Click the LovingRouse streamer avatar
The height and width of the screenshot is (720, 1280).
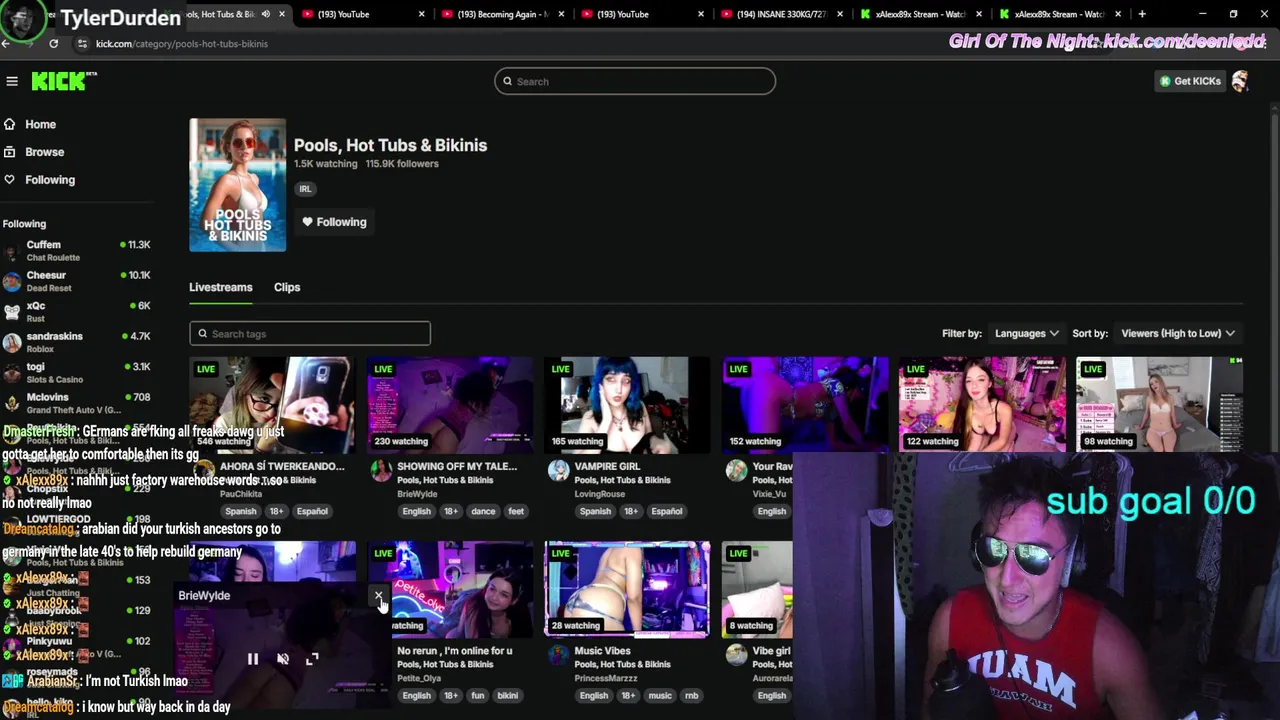click(x=558, y=471)
